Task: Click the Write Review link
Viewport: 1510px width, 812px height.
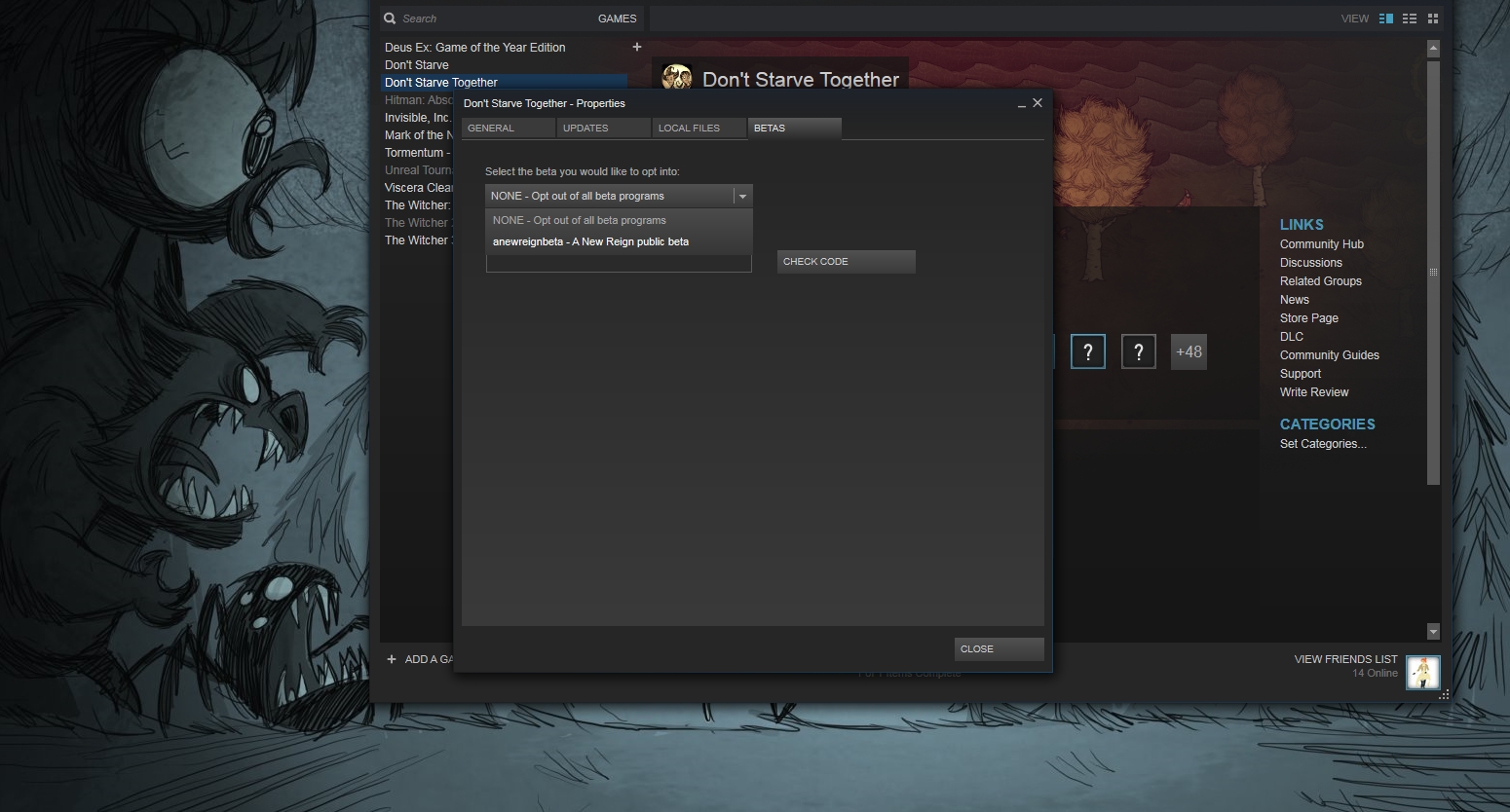Action: click(1313, 392)
